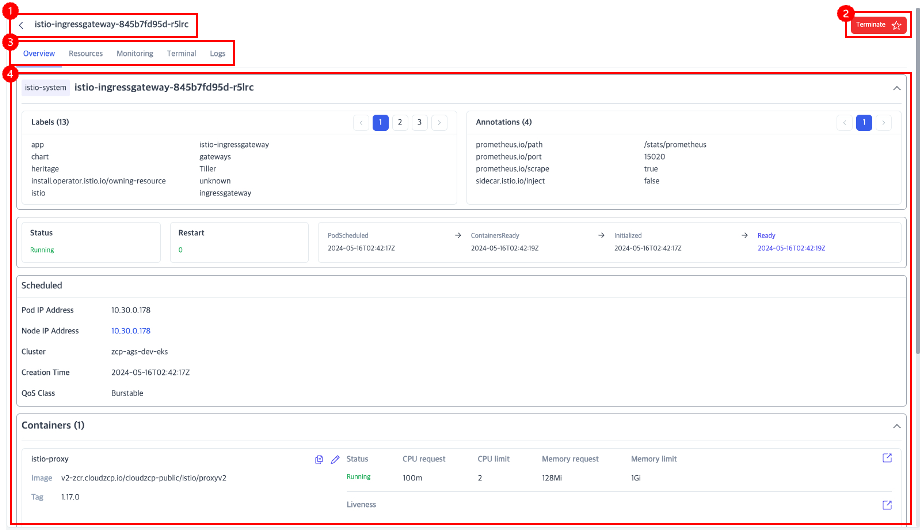Click the chart label key
The image size is (920, 530).
tap(40, 157)
